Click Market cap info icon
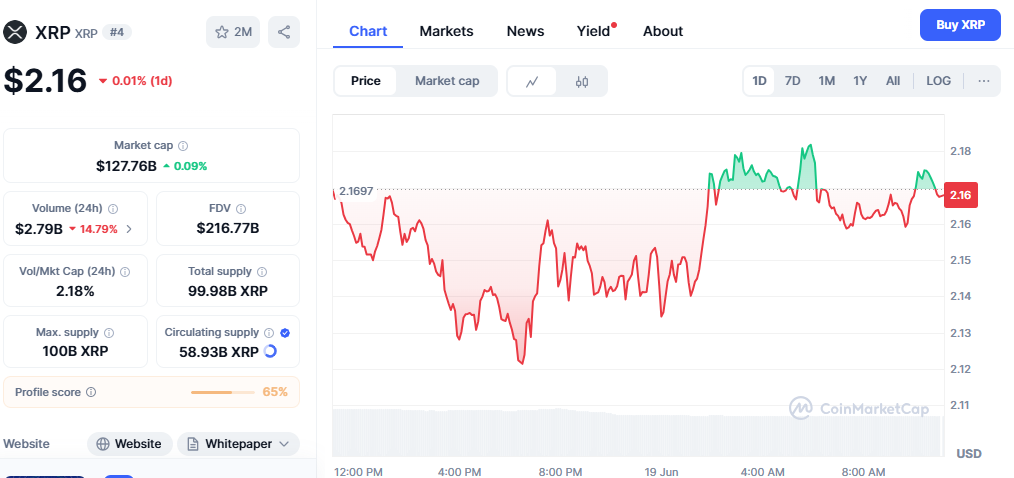The width and height of the screenshot is (1014, 478). [x=183, y=146]
